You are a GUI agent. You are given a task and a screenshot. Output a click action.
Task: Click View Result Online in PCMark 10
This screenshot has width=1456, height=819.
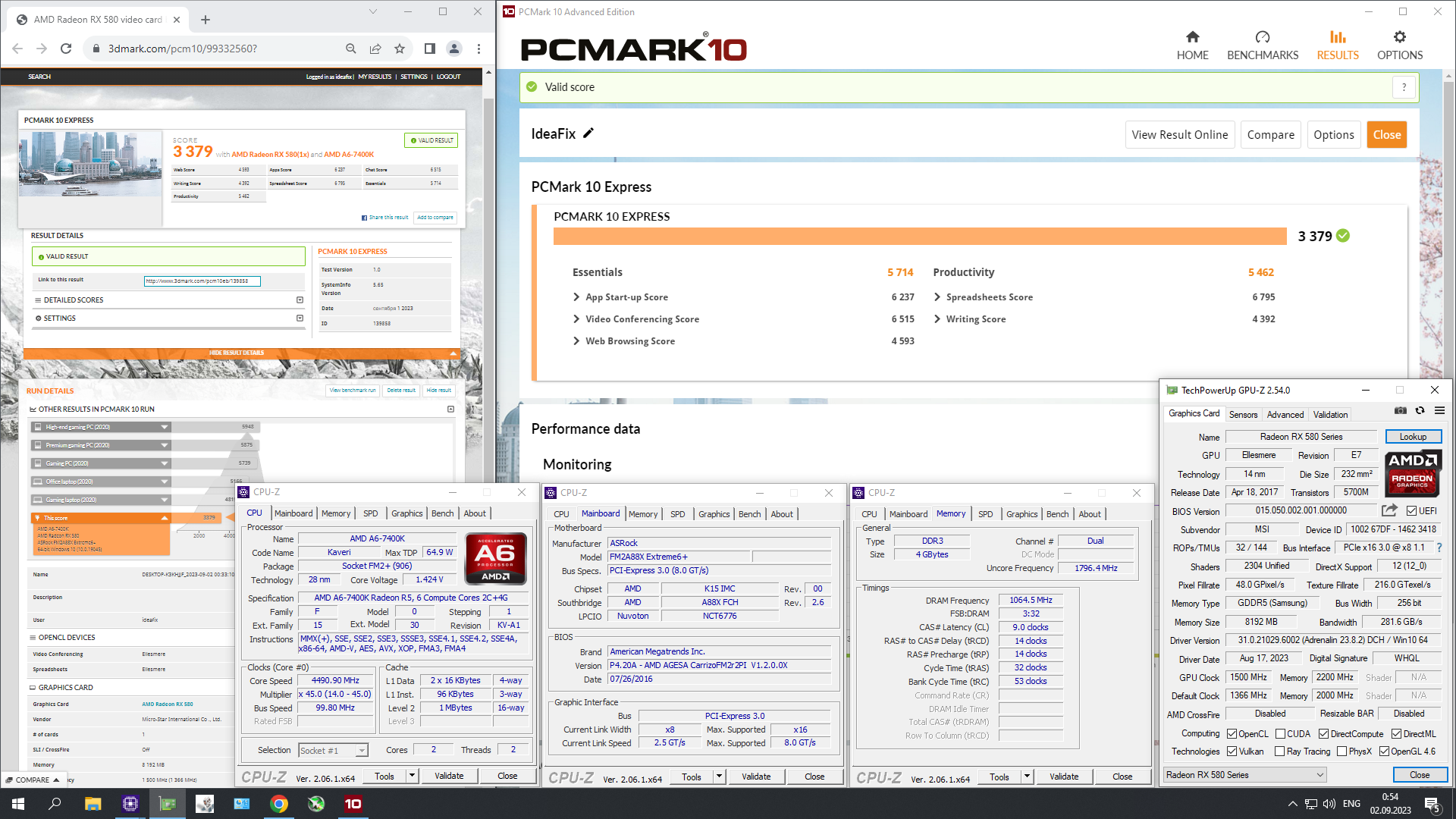(x=1180, y=135)
